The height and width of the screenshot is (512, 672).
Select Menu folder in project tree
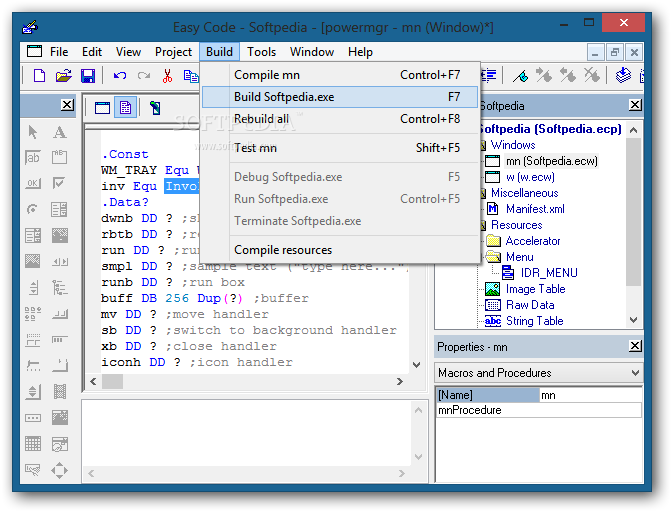[519, 257]
